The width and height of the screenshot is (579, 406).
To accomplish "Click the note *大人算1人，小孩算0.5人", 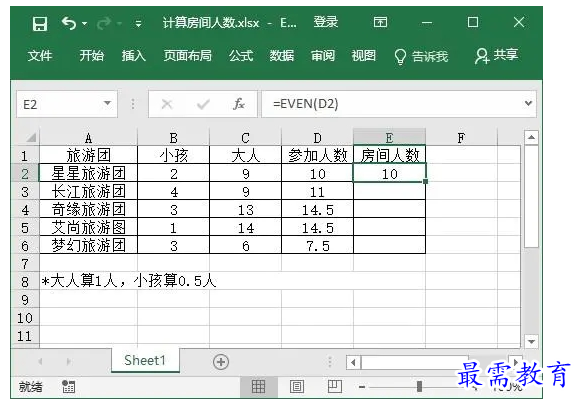I will [129, 281].
